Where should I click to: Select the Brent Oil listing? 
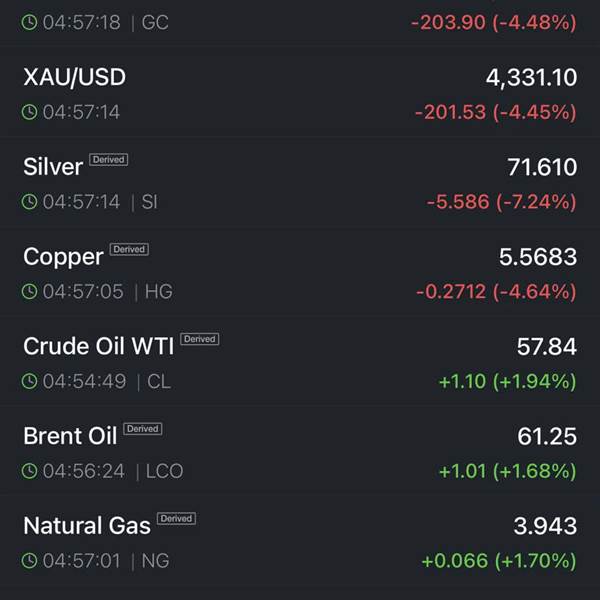click(x=70, y=437)
